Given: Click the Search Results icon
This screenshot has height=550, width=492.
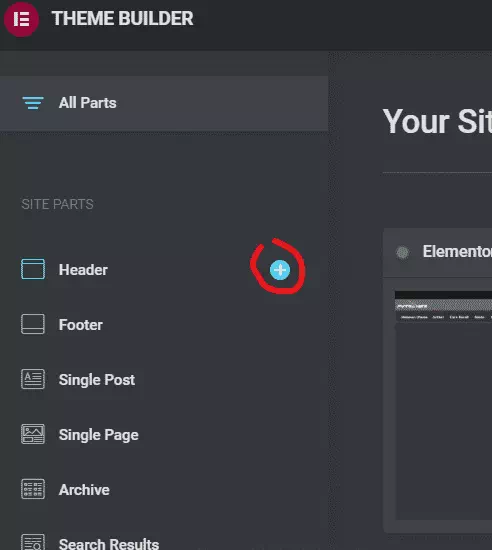Looking at the screenshot, I should coord(33,542).
